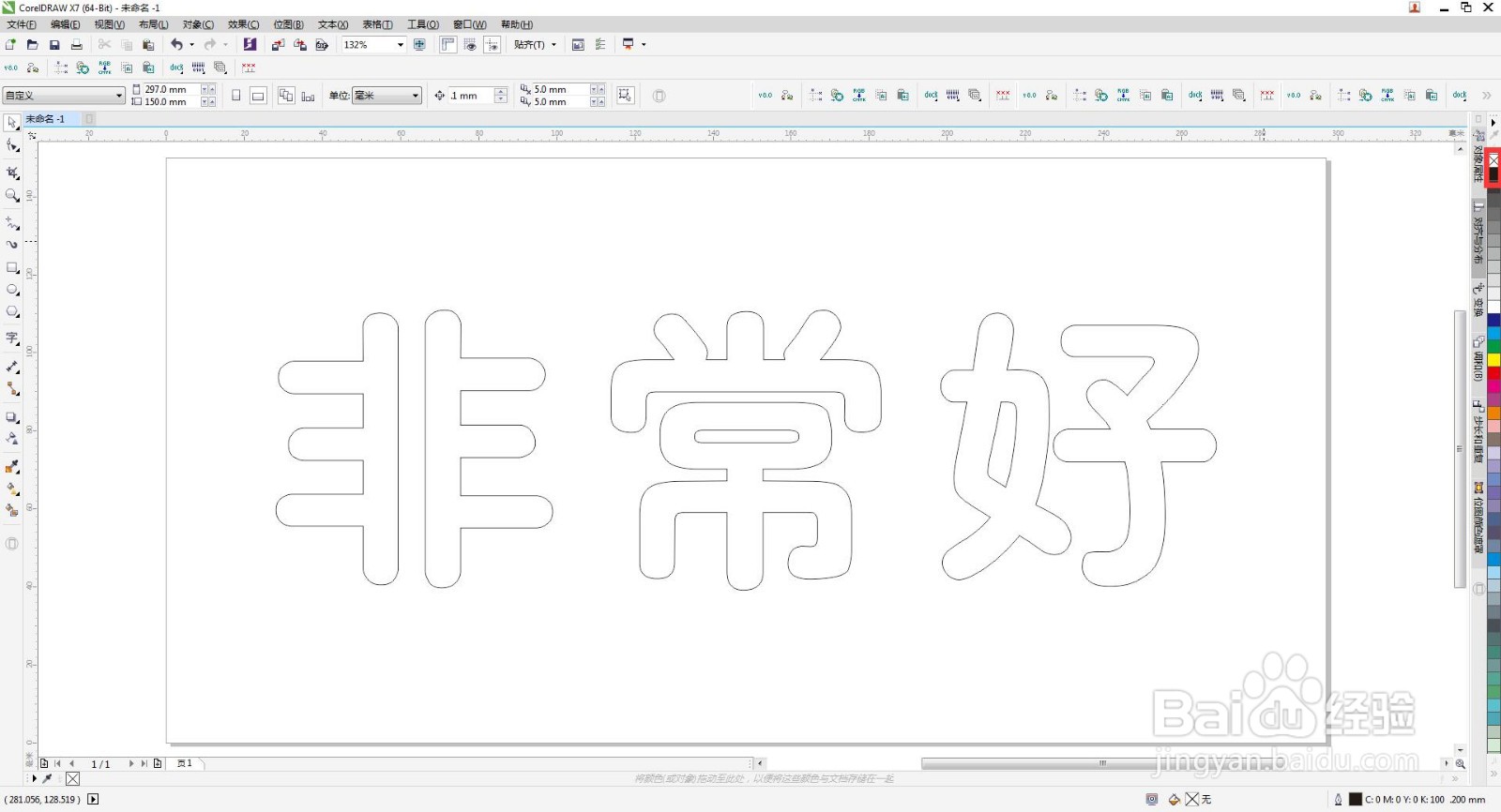The width and height of the screenshot is (1501, 812).
Task: Toggle full-screen preview icon
Action: [x=419, y=44]
